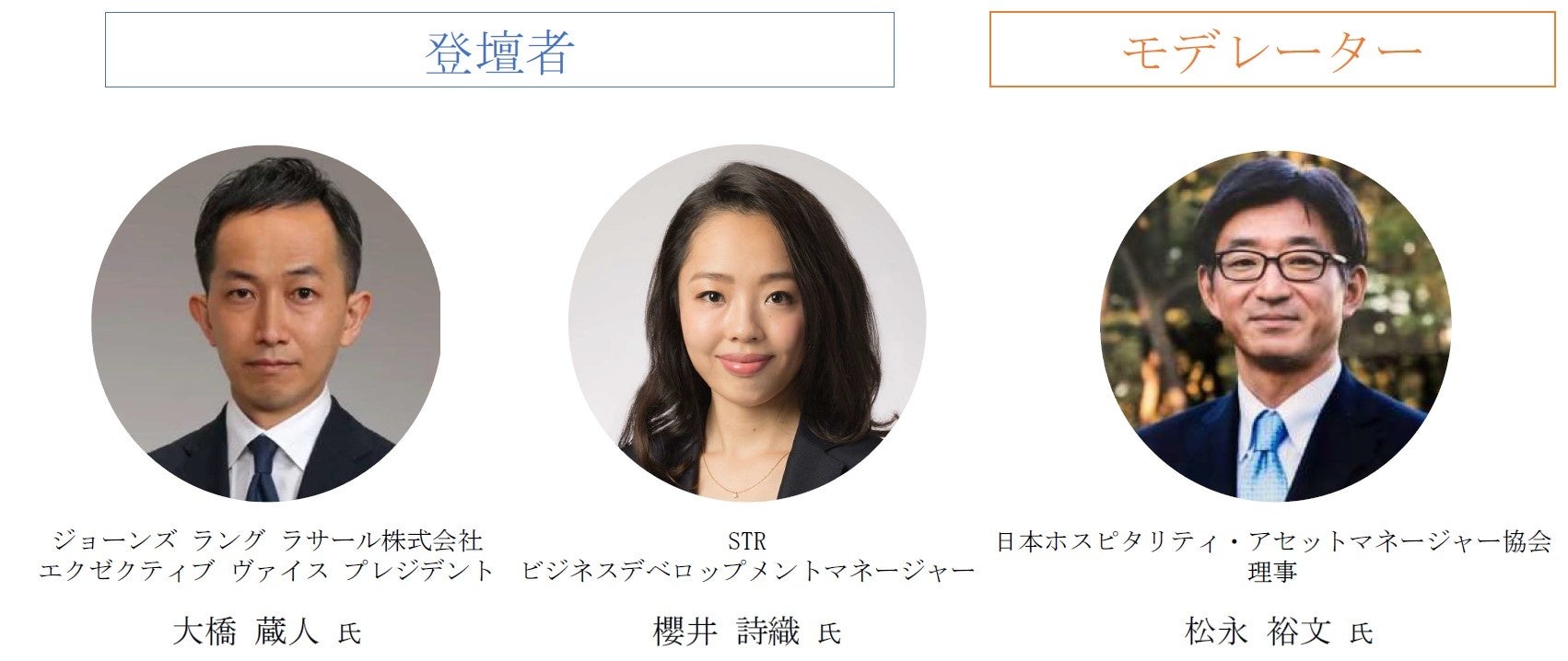The width and height of the screenshot is (1568, 661).
Task: Click the 氏 suffix after 松永 裕文
Action: tap(1362, 633)
